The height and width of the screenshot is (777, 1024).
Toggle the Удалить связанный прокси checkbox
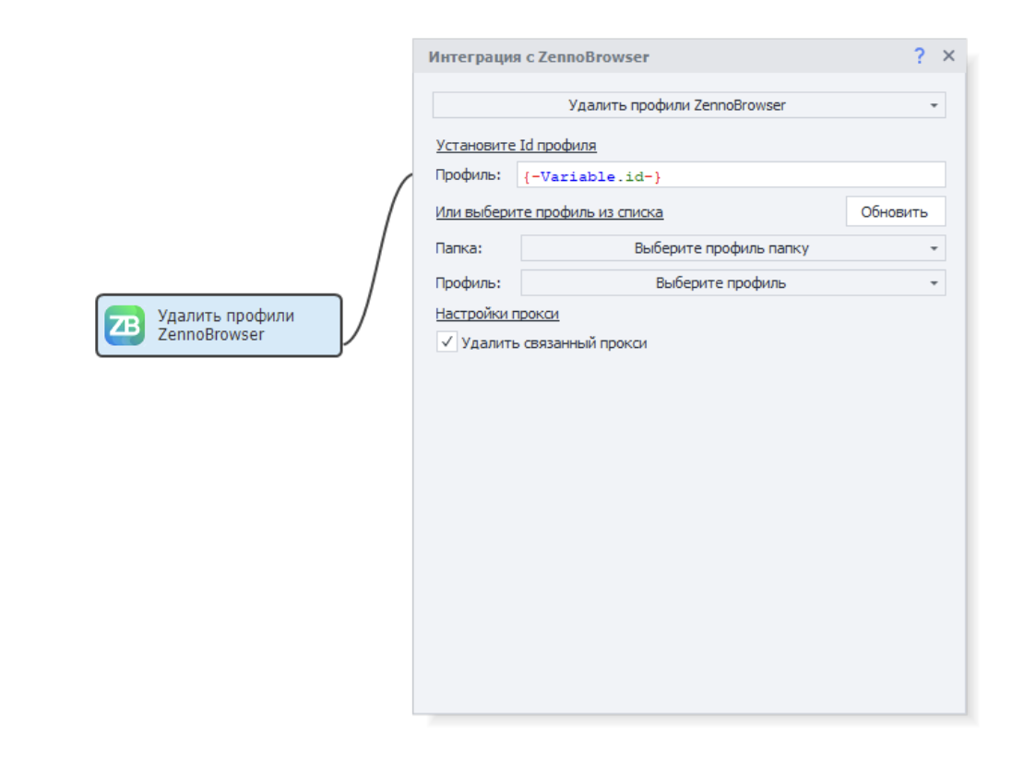point(446,343)
